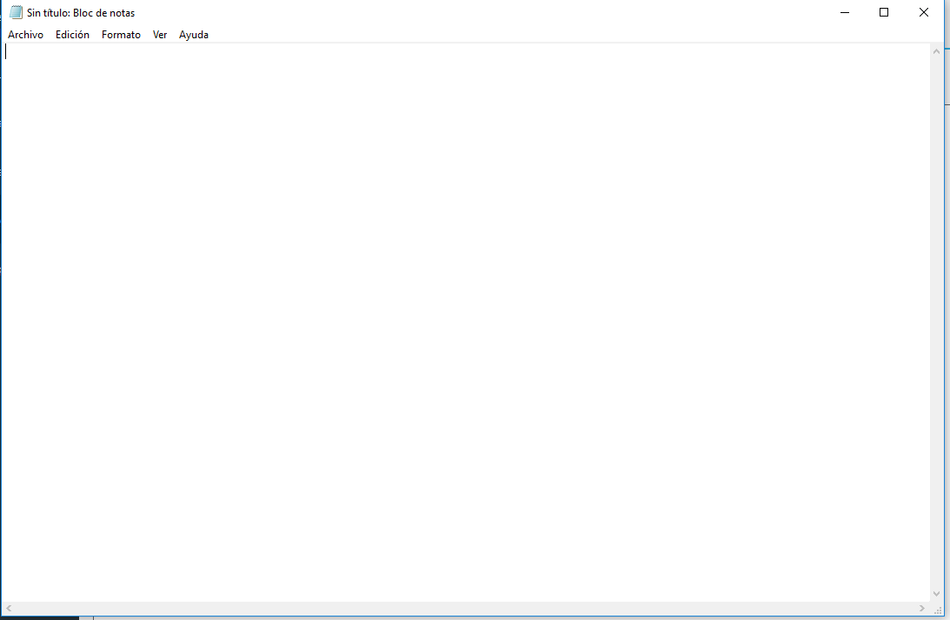Expand the Ver menu
950x620 pixels.
(160, 35)
